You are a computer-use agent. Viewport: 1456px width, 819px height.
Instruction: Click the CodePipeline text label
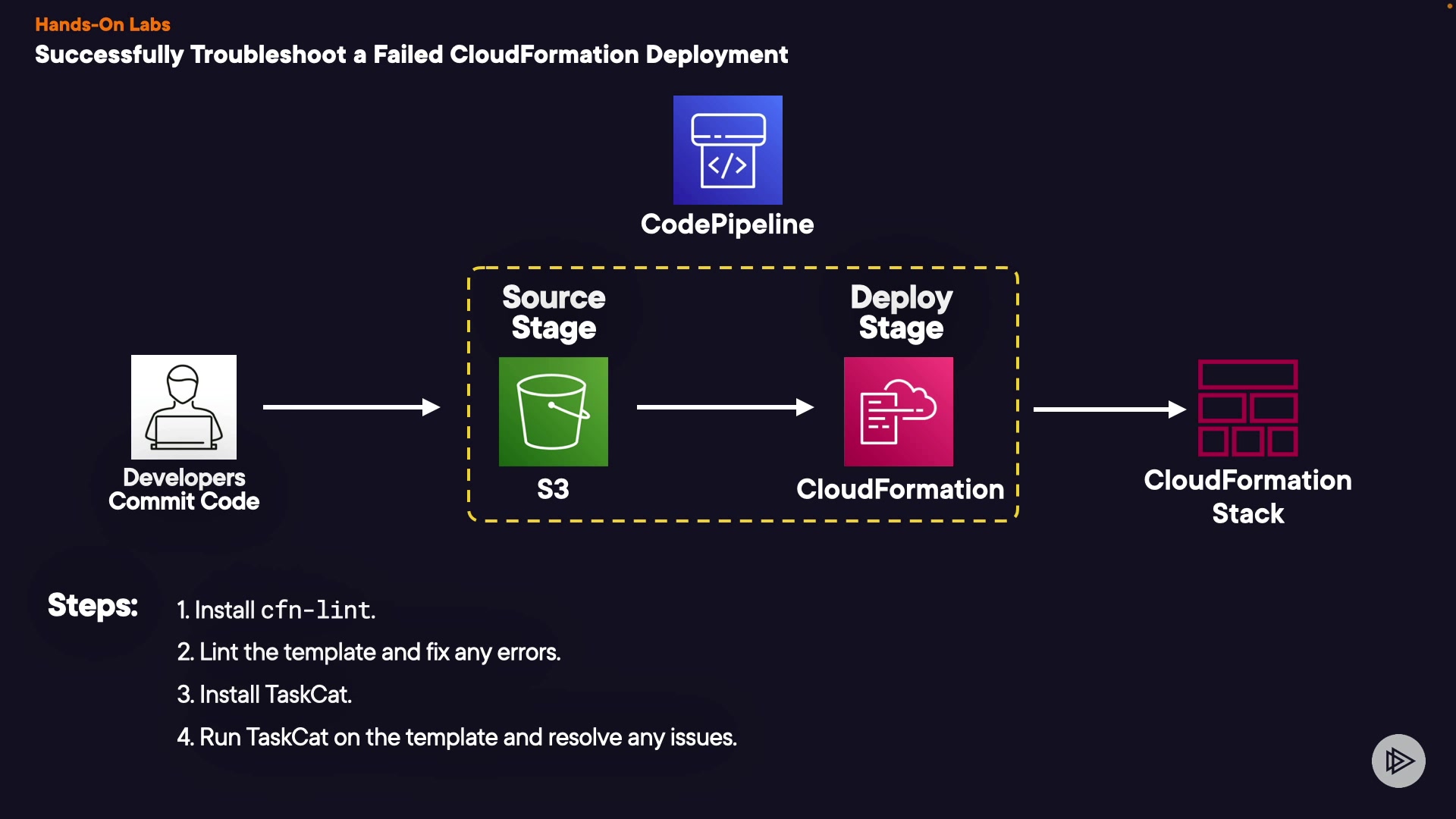coord(726,224)
